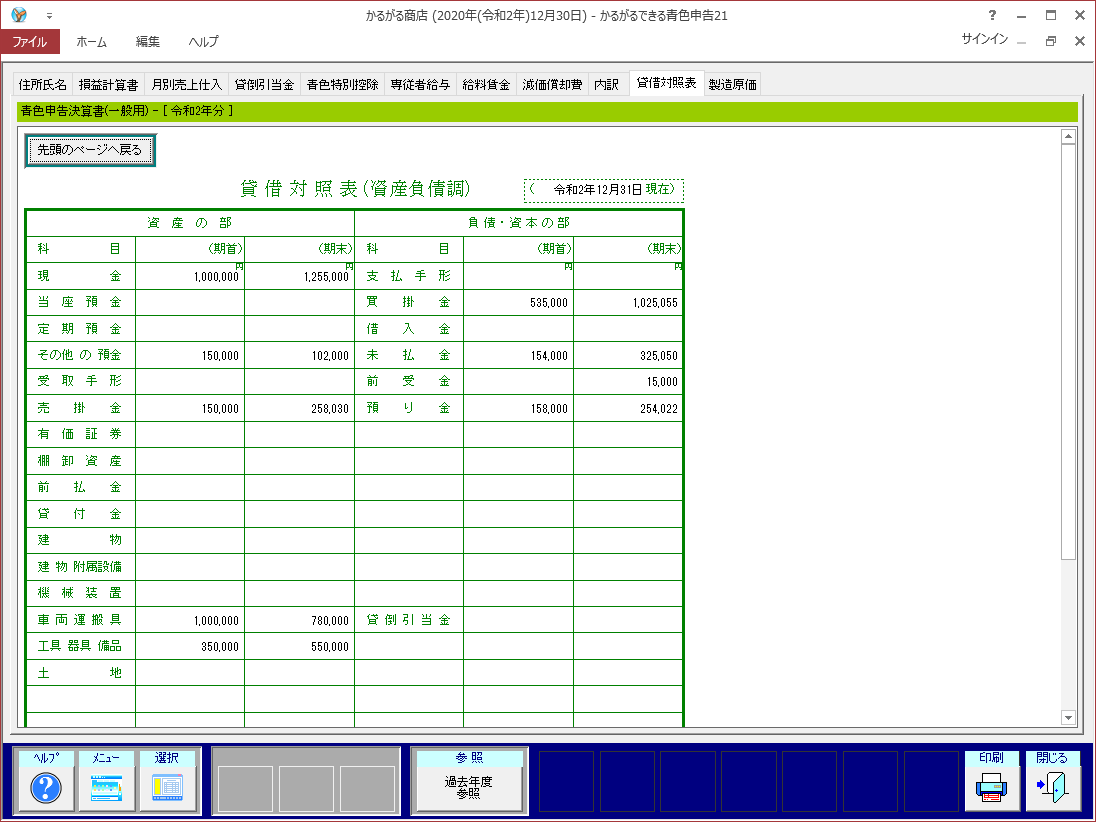Click scrollbar down arrow
Viewport: 1096px width, 822px height.
1068,717
